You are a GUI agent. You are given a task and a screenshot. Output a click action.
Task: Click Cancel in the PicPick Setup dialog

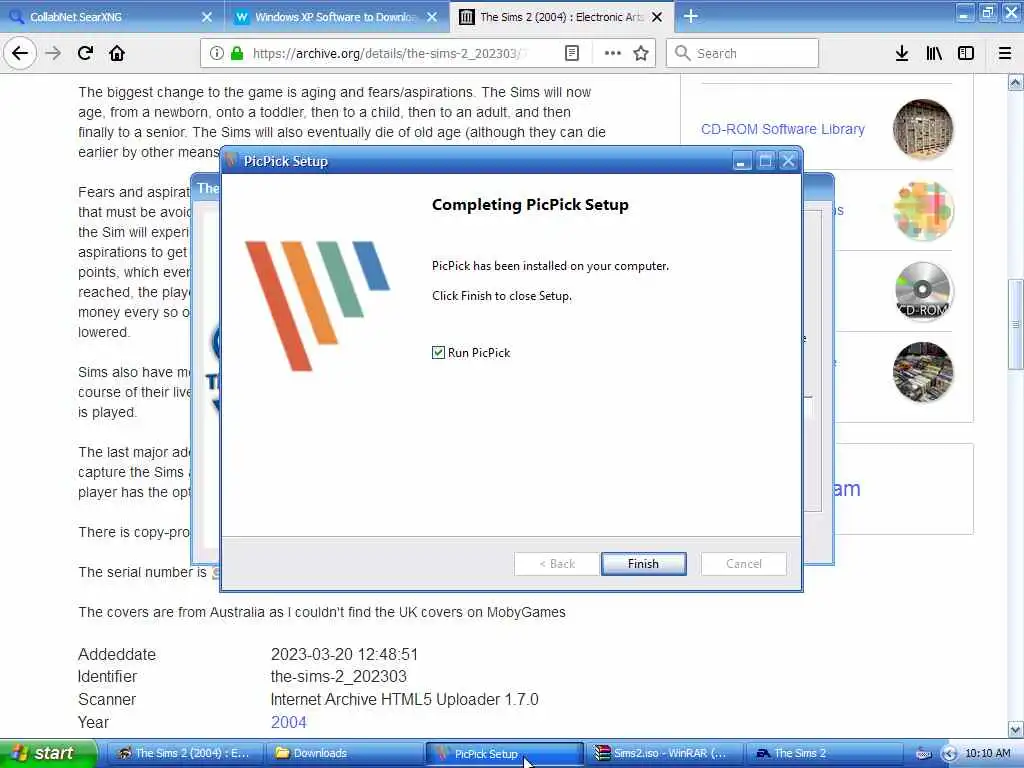tap(743, 564)
